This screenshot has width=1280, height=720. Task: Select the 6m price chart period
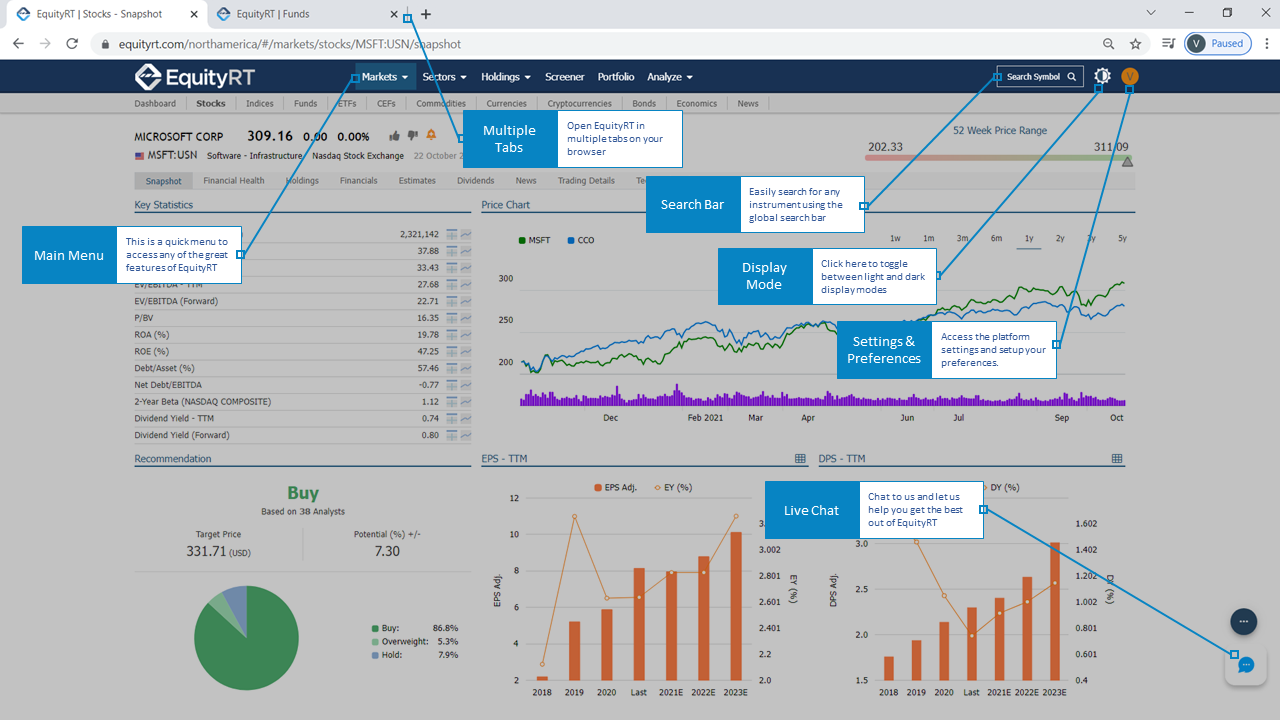996,239
